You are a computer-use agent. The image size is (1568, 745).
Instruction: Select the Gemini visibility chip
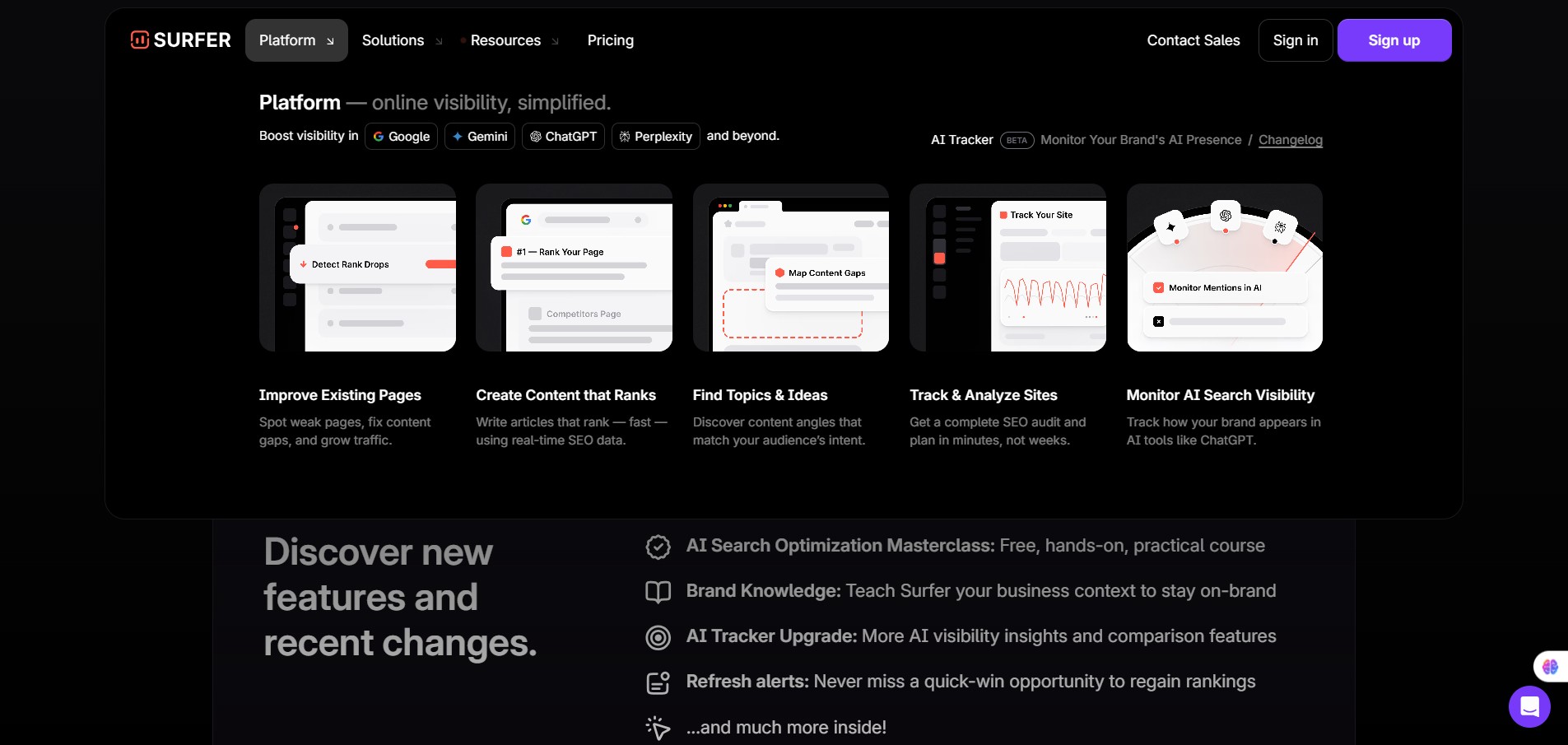[480, 136]
